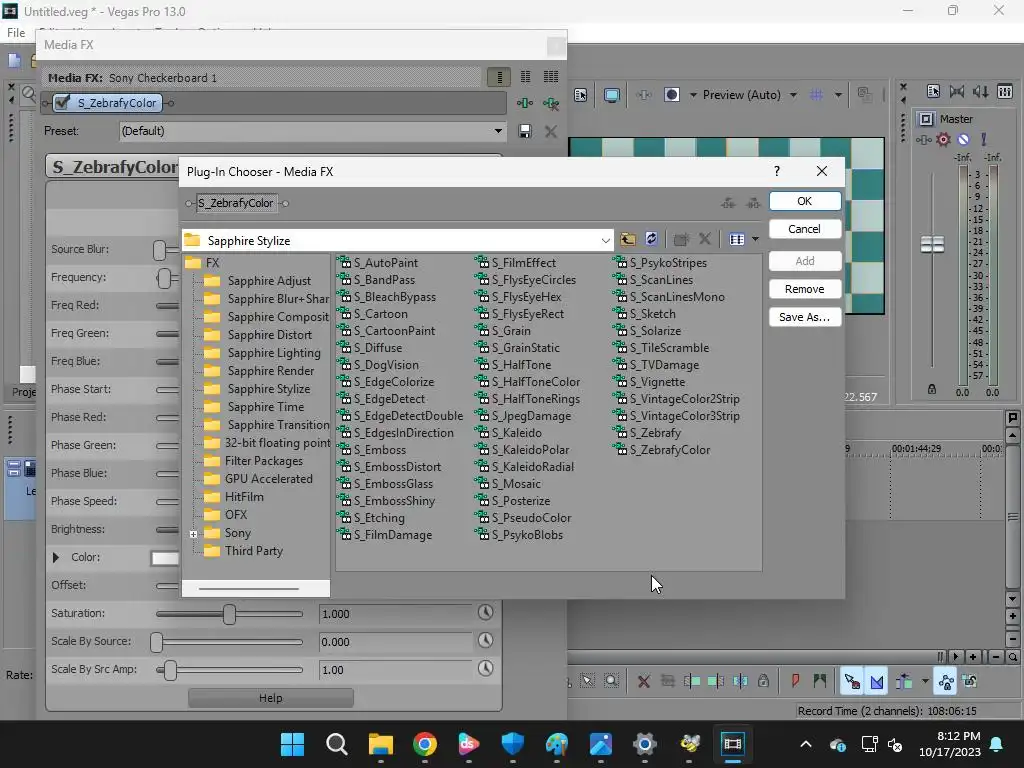Click the Scale By Source slider
Screen dimensions: 1024x768
[x=229, y=642]
